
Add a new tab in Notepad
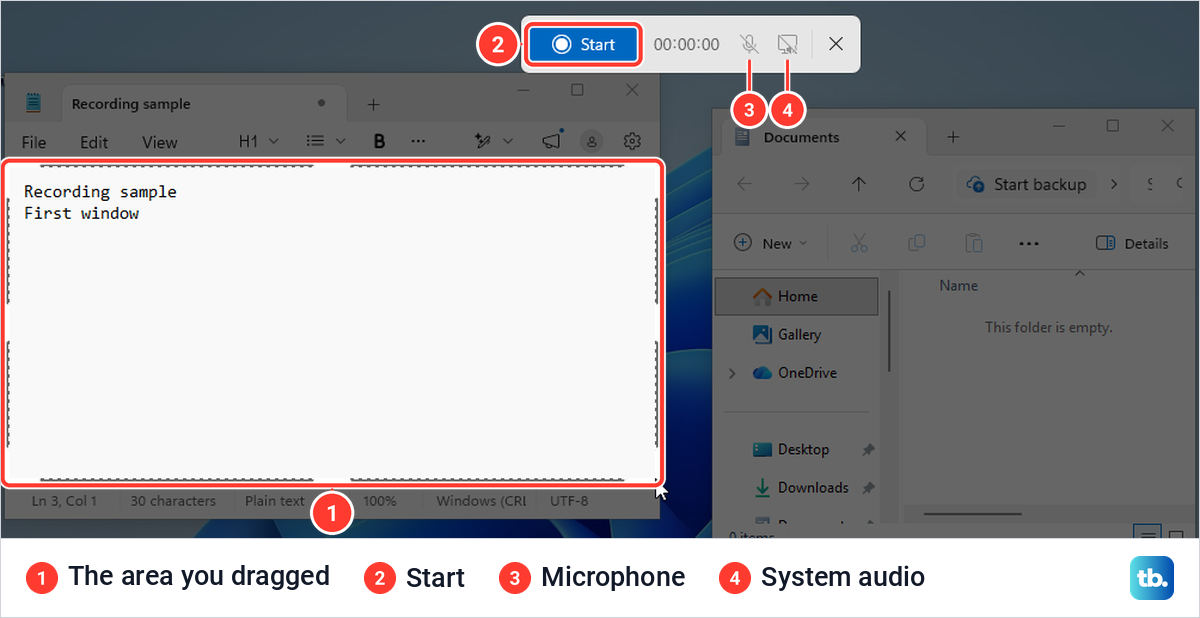[x=373, y=104]
